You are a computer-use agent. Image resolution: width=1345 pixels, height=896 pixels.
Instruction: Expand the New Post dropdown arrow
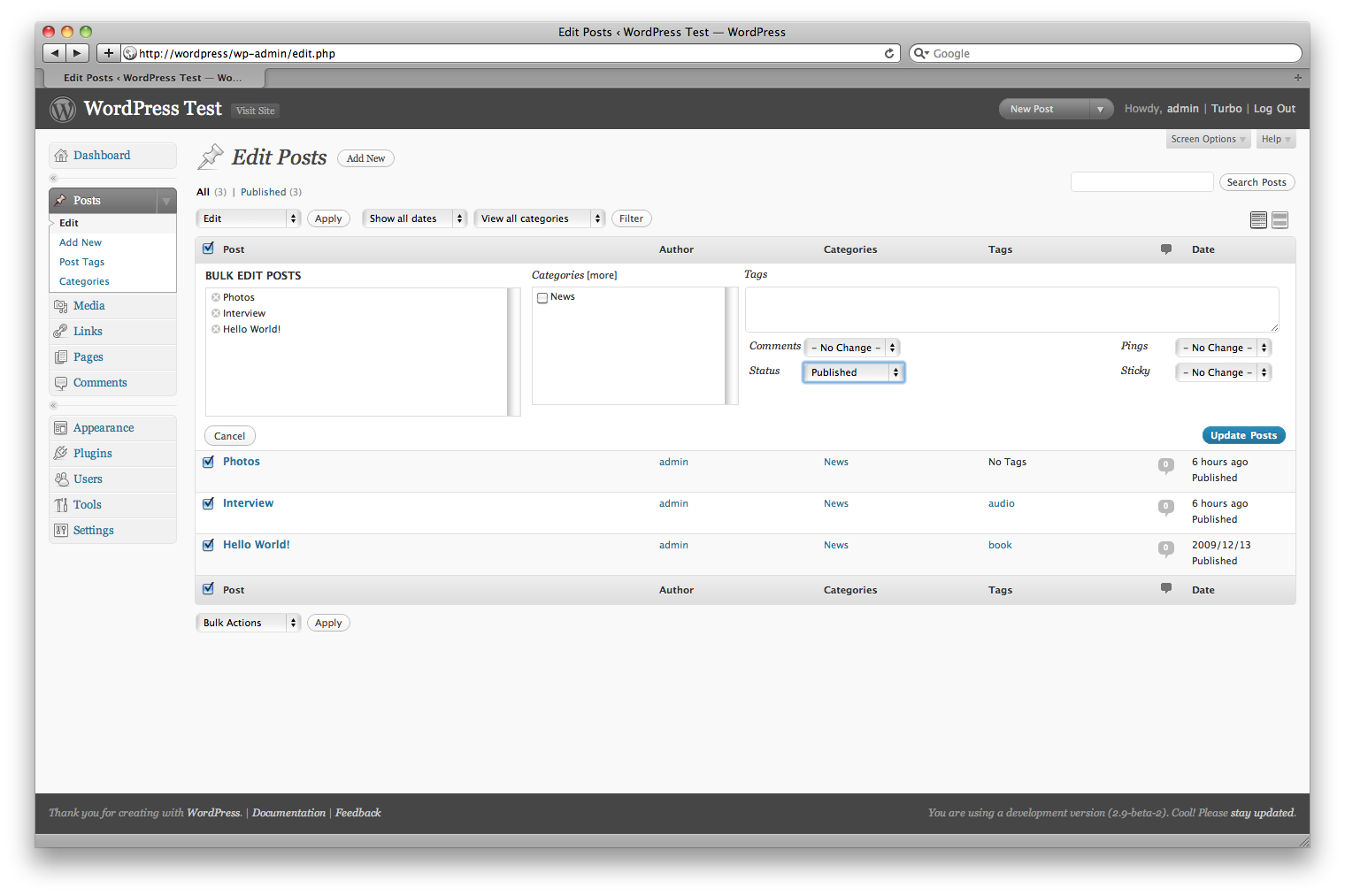(1100, 110)
